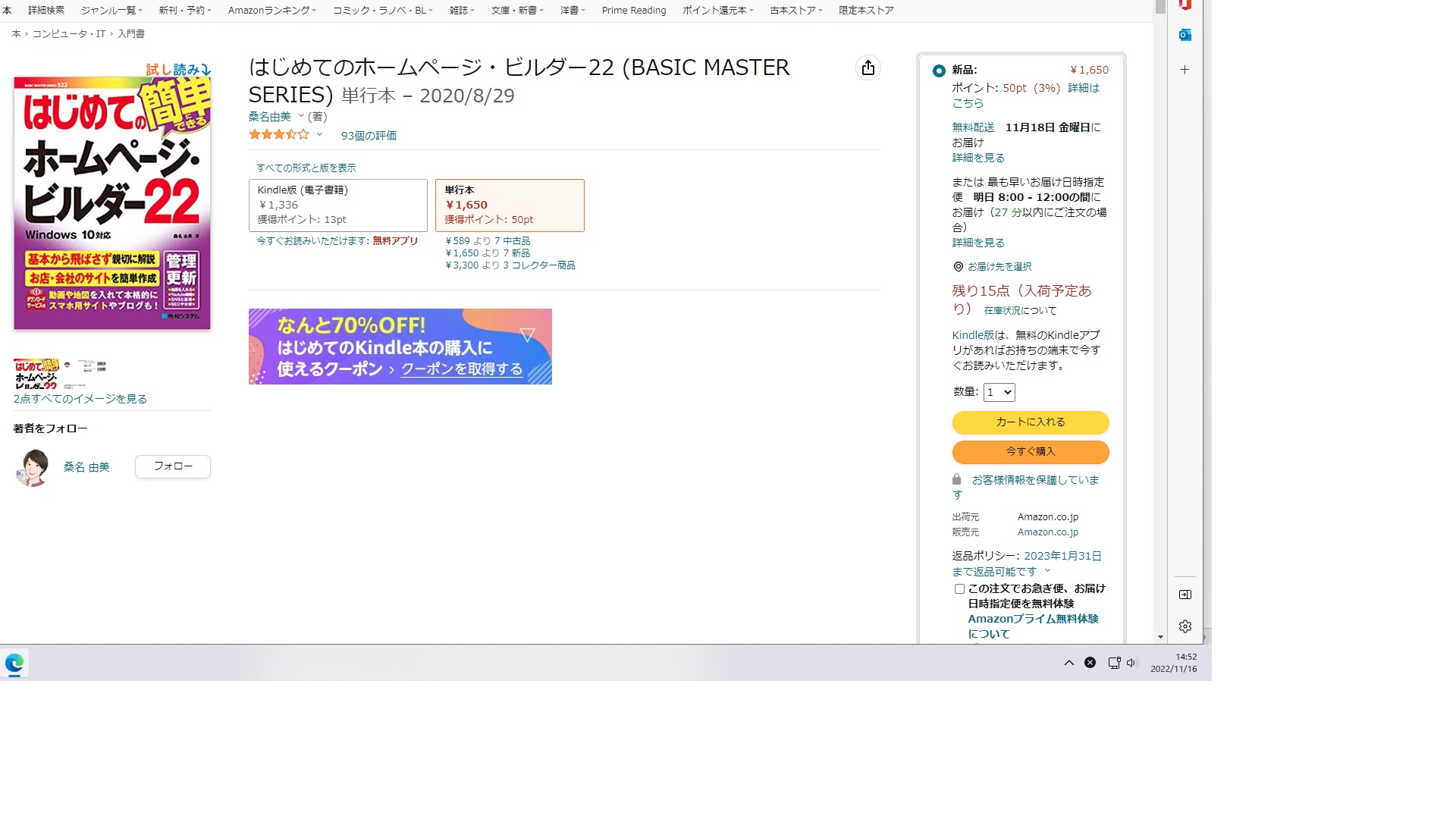Viewport: 1456px width, 819px height.
Task: Add to cart with カートに入れる
Action: 1031,422
